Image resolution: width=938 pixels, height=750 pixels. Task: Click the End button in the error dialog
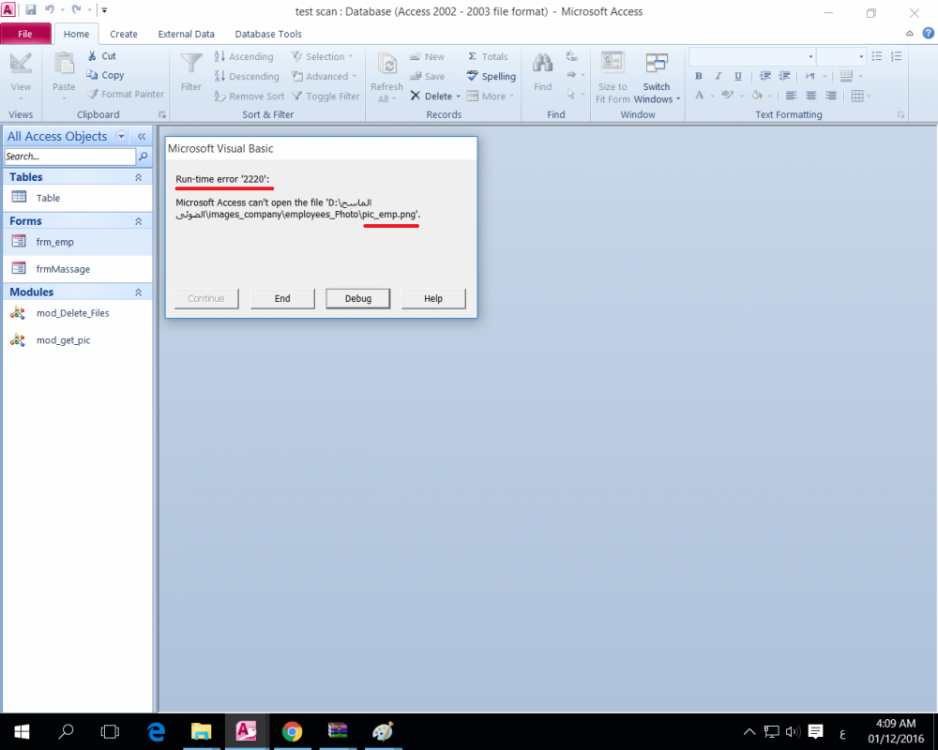(282, 298)
